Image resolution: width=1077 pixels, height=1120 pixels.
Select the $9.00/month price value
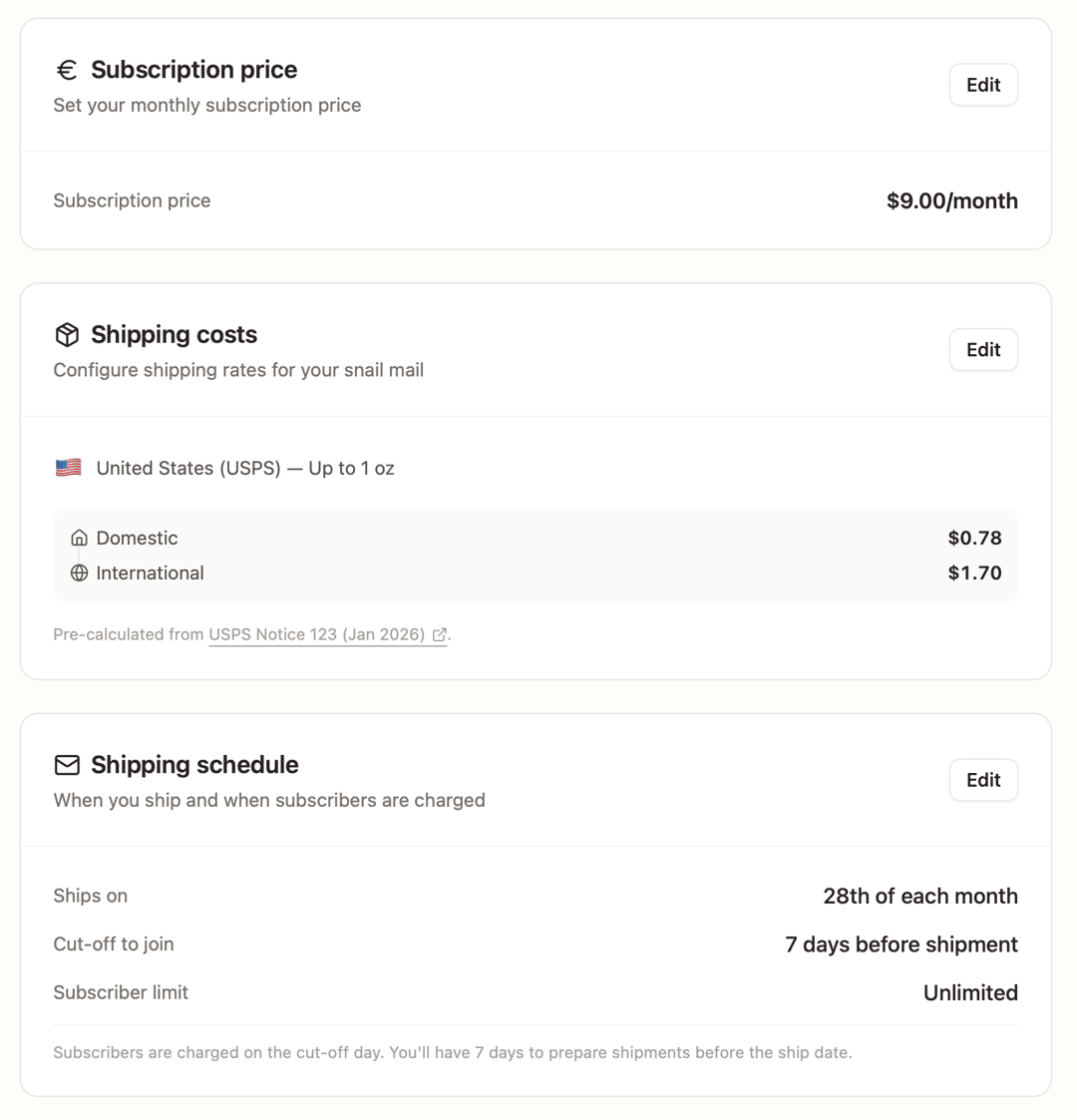point(952,200)
